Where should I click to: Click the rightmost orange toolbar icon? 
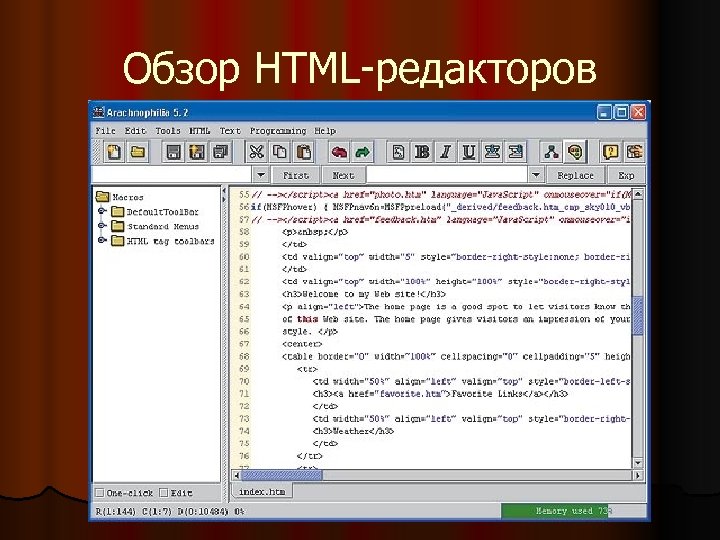[x=635, y=152]
